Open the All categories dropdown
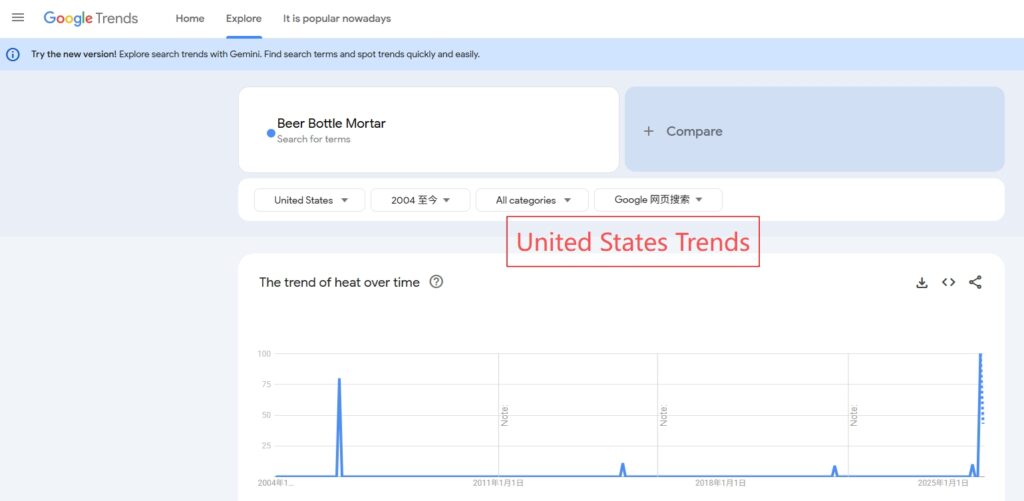Screen dimensions: 1024x501 click(x=531, y=200)
